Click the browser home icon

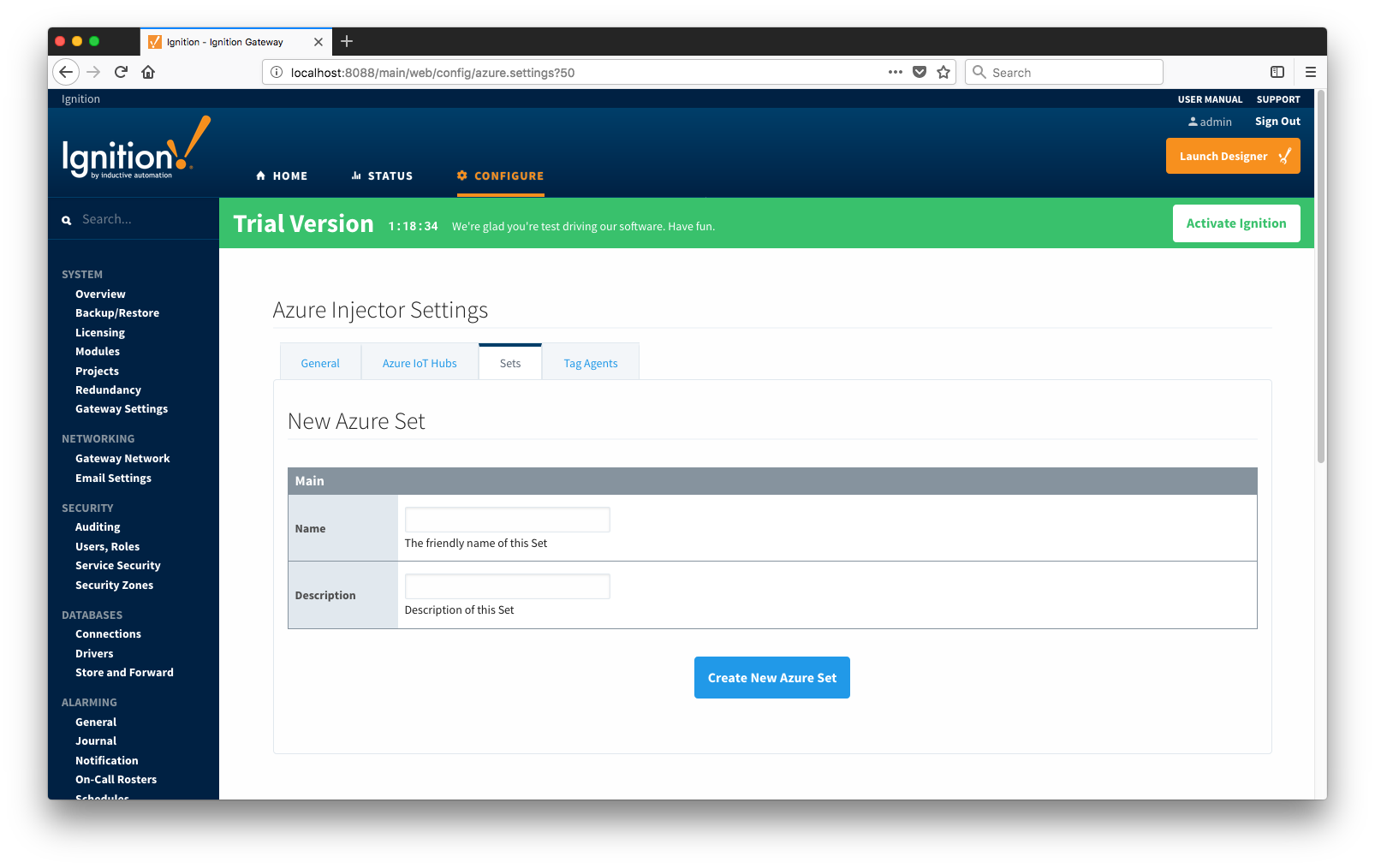pyautogui.click(x=148, y=72)
